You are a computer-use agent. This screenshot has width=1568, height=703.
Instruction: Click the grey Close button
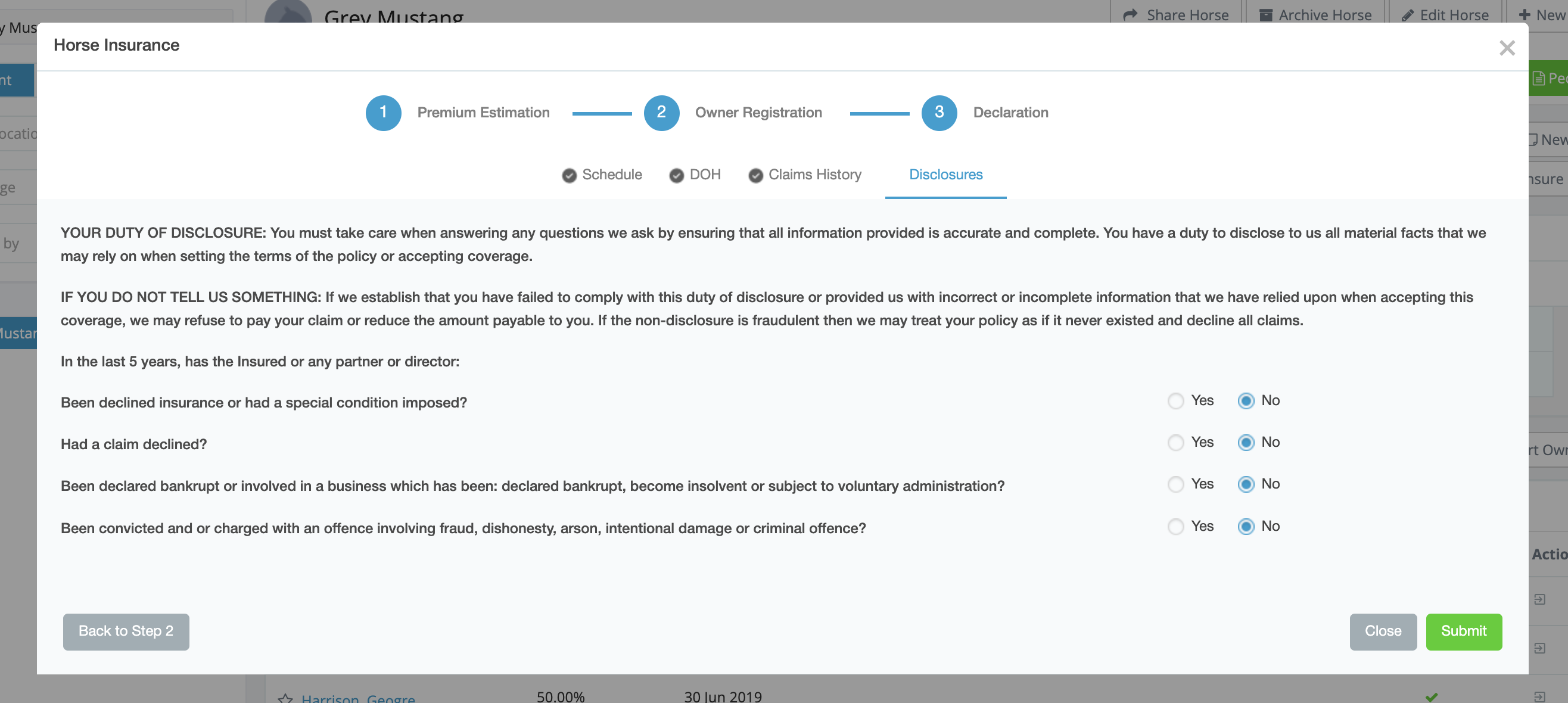click(1382, 631)
